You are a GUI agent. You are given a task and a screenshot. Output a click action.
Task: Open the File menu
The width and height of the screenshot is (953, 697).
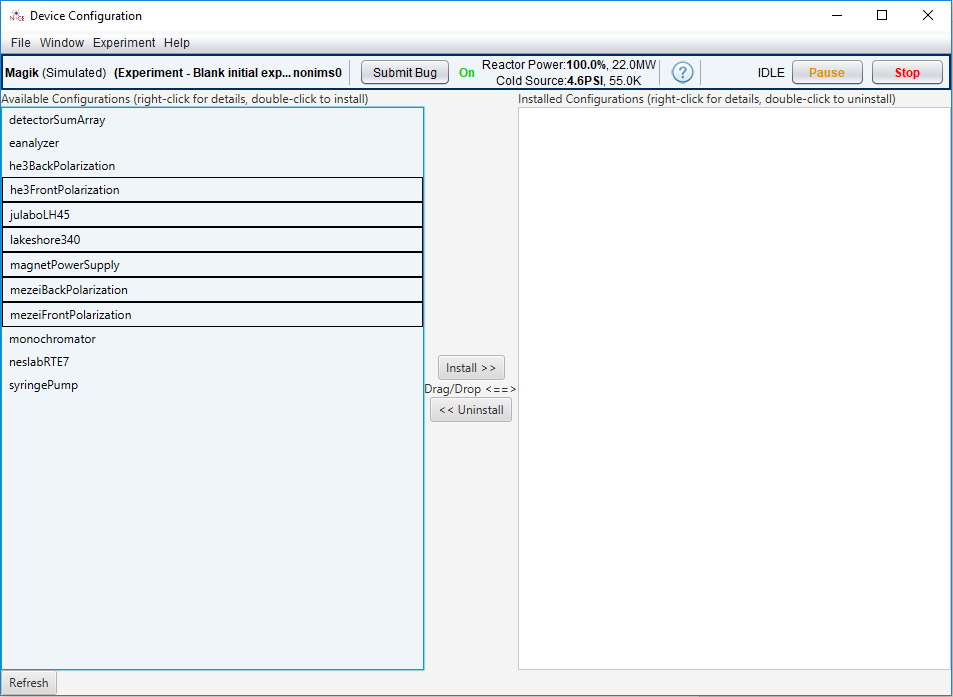tap(19, 42)
